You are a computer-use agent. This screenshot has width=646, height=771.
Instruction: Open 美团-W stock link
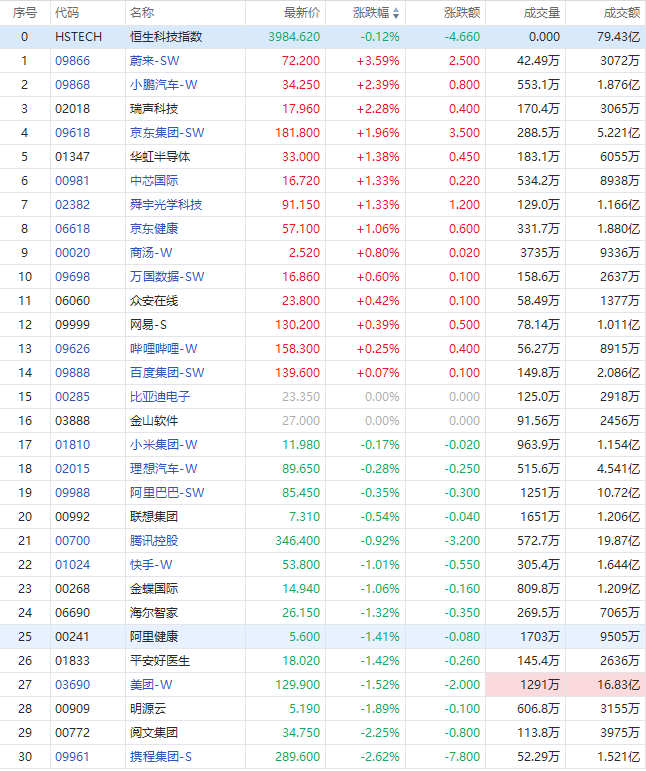coord(151,685)
